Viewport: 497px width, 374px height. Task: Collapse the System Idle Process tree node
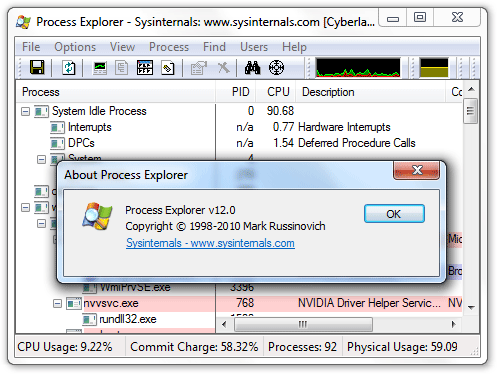pos(25,111)
